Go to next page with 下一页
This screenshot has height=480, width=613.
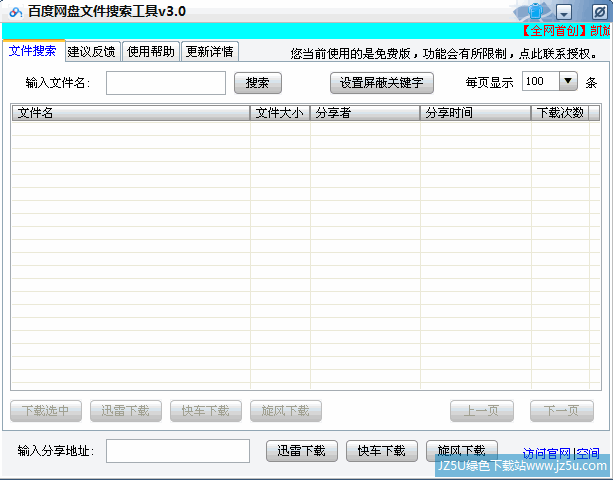point(562,411)
